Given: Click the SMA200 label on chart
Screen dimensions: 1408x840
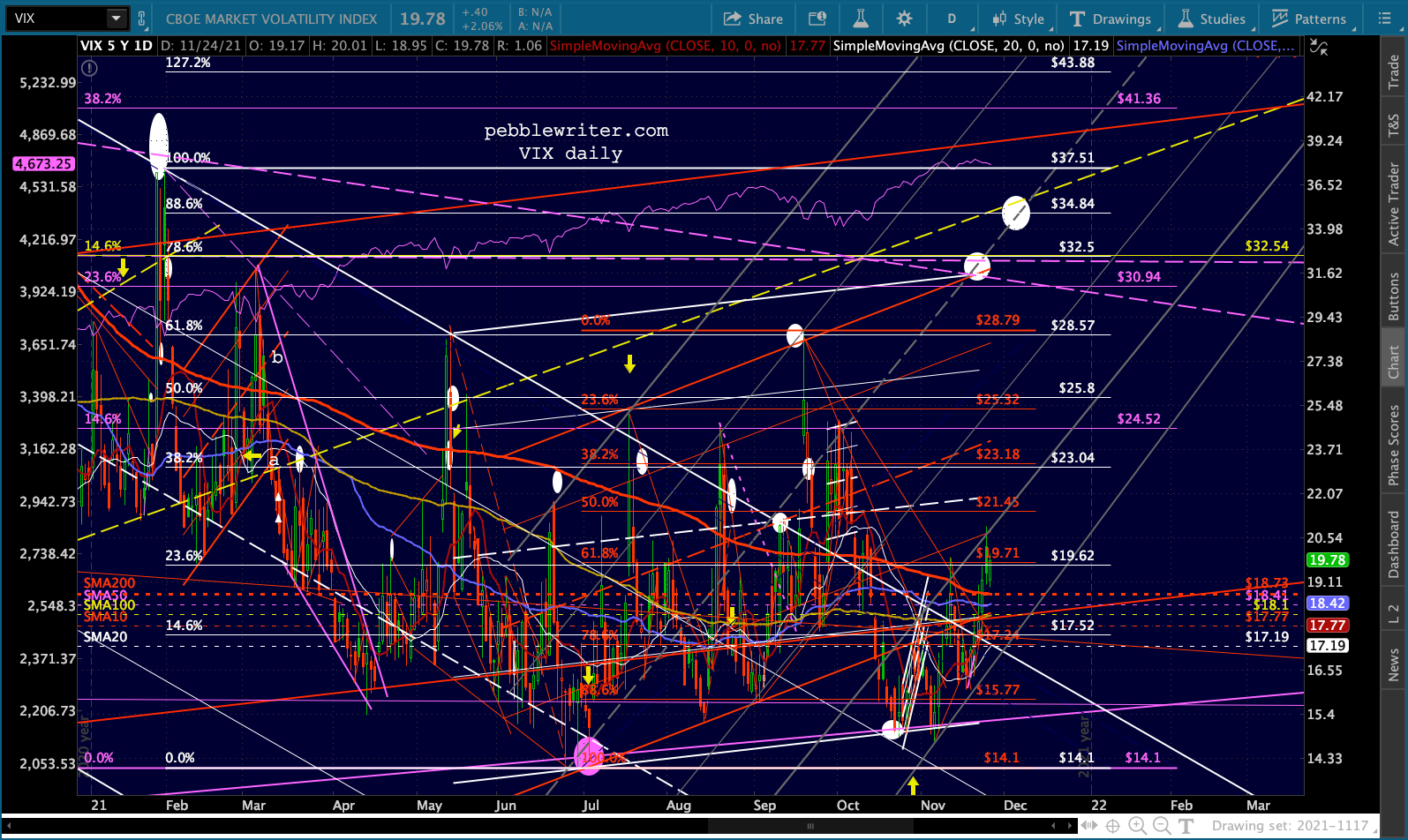Looking at the screenshot, I should [109, 583].
